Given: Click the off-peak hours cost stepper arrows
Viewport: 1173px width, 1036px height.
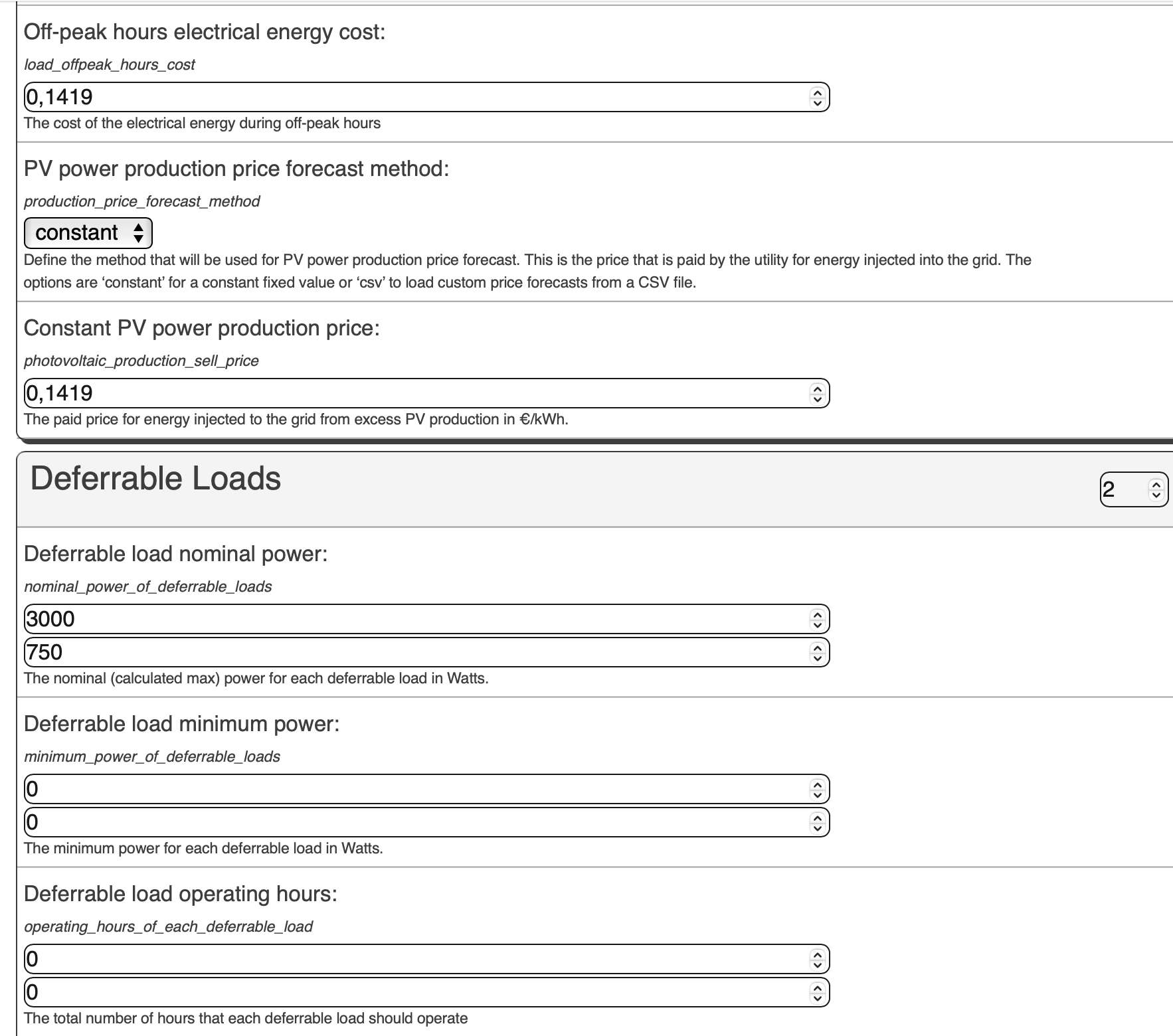Looking at the screenshot, I should click(817, 97).
